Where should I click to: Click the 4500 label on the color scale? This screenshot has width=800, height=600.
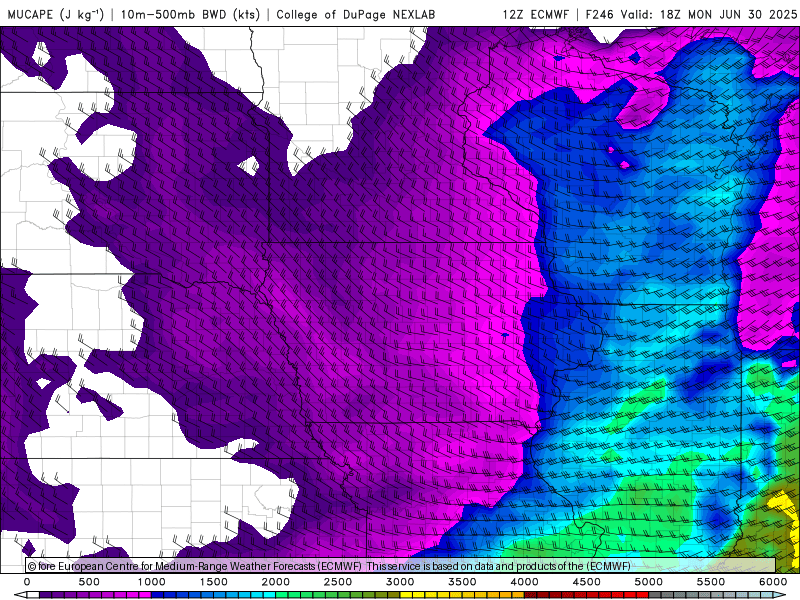[587, 582]
